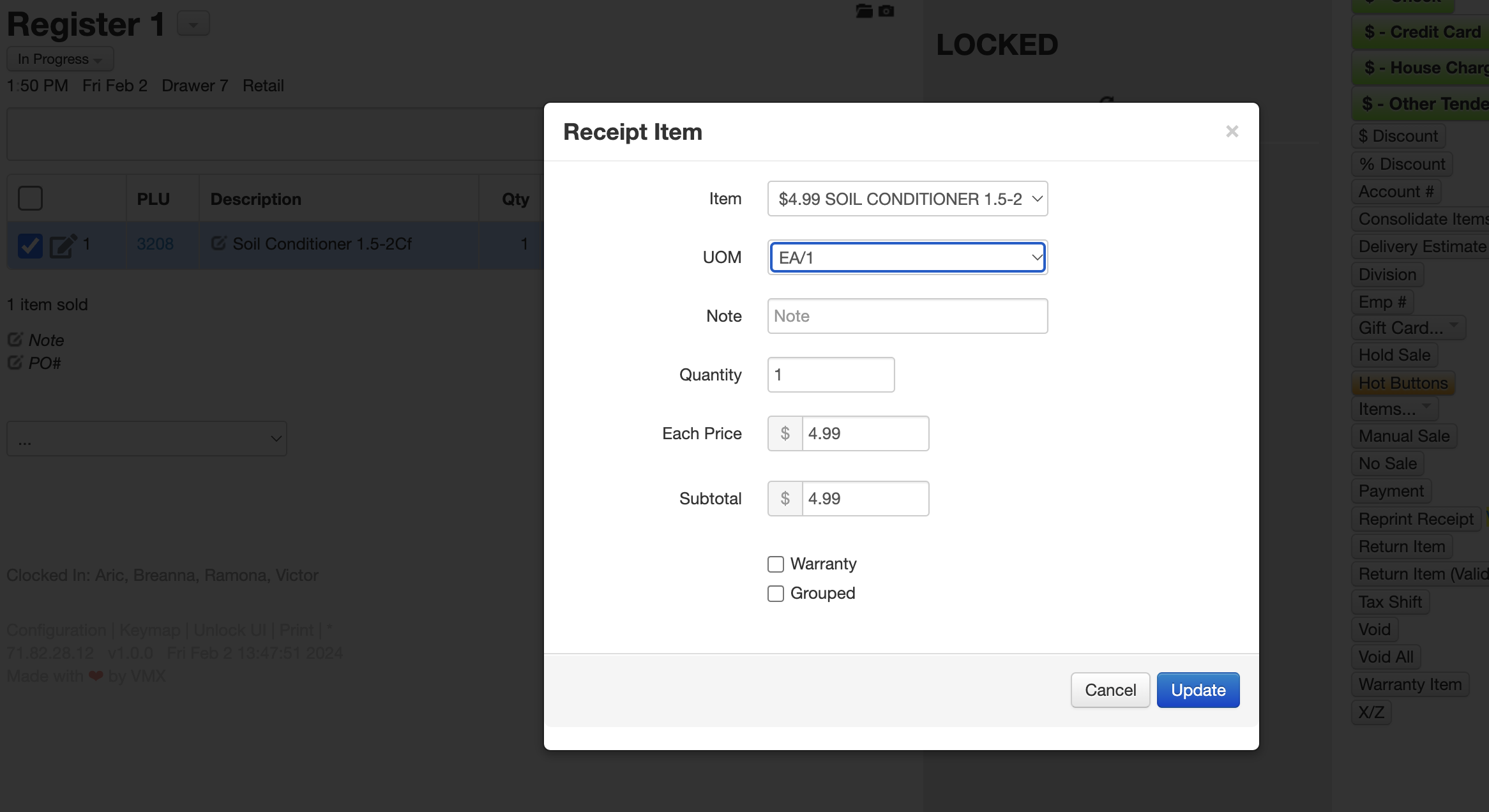Click the folder icon at top

pyautogui.click(x=864, y=11)
